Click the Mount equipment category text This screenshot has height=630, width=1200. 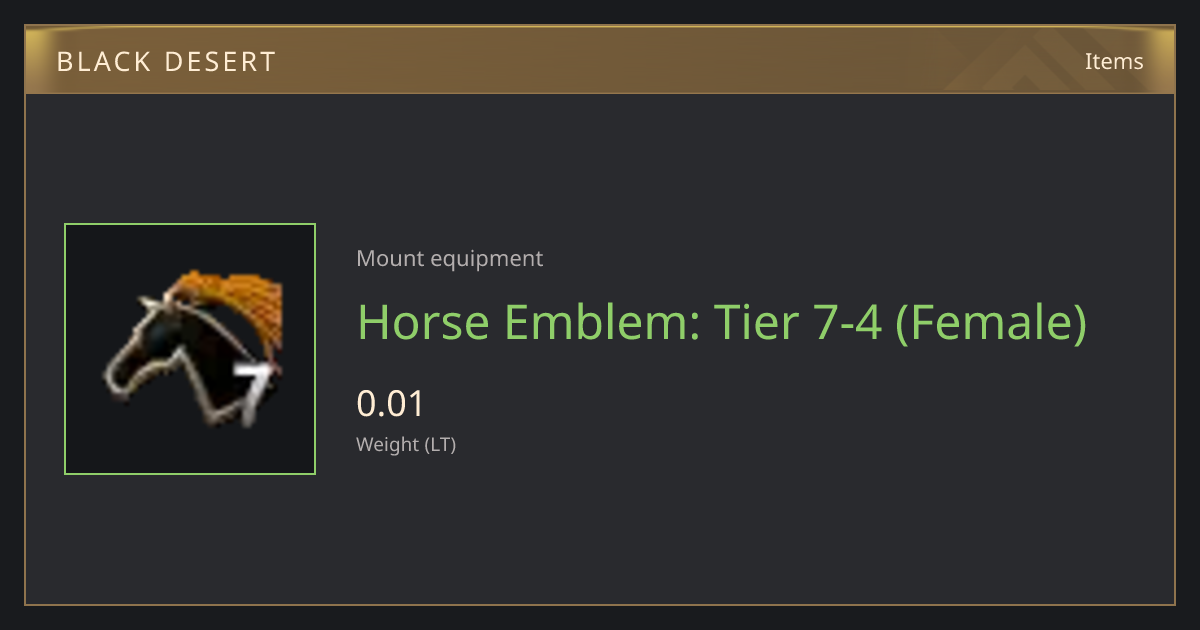pos(450,258)
